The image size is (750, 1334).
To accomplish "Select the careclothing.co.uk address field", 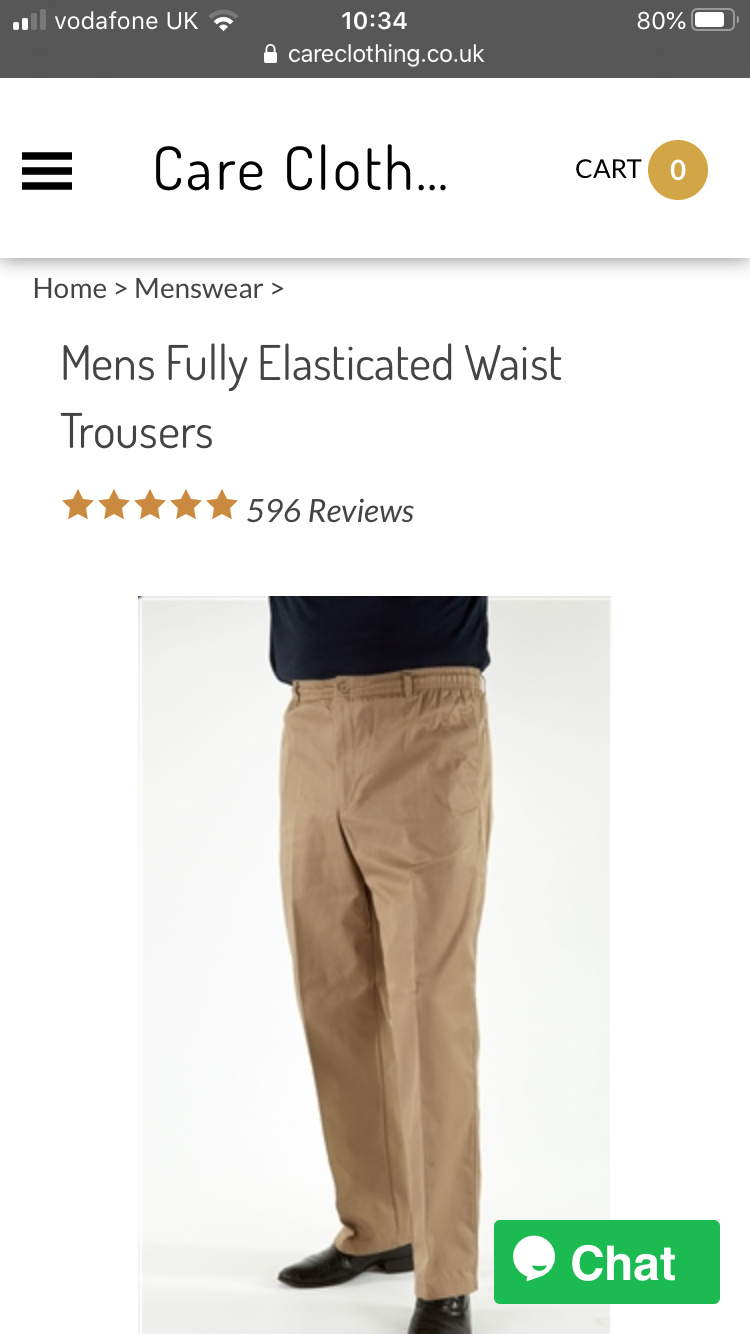I will [x=375, y=54].
